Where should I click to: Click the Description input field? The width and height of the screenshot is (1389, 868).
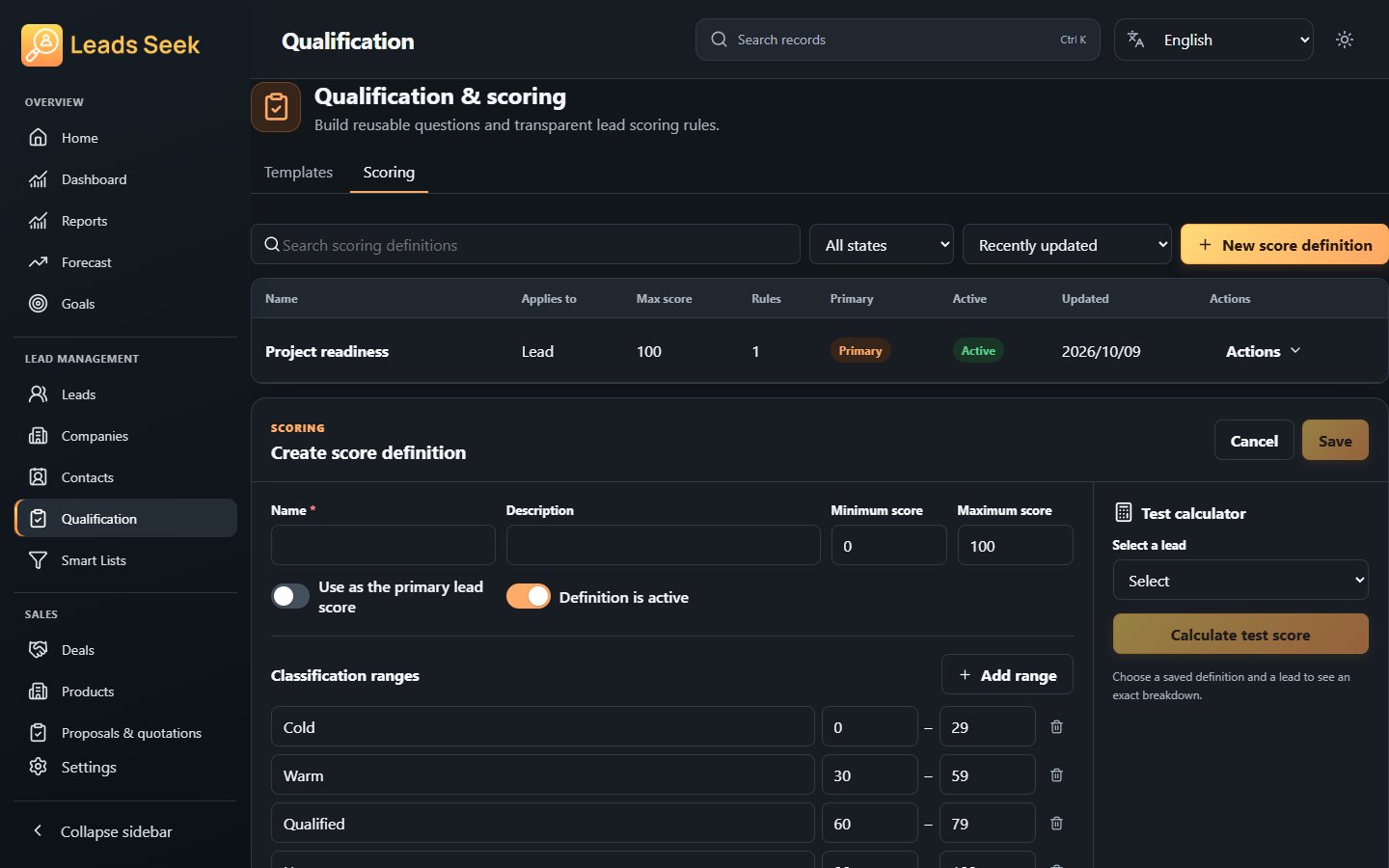(664, 545)
